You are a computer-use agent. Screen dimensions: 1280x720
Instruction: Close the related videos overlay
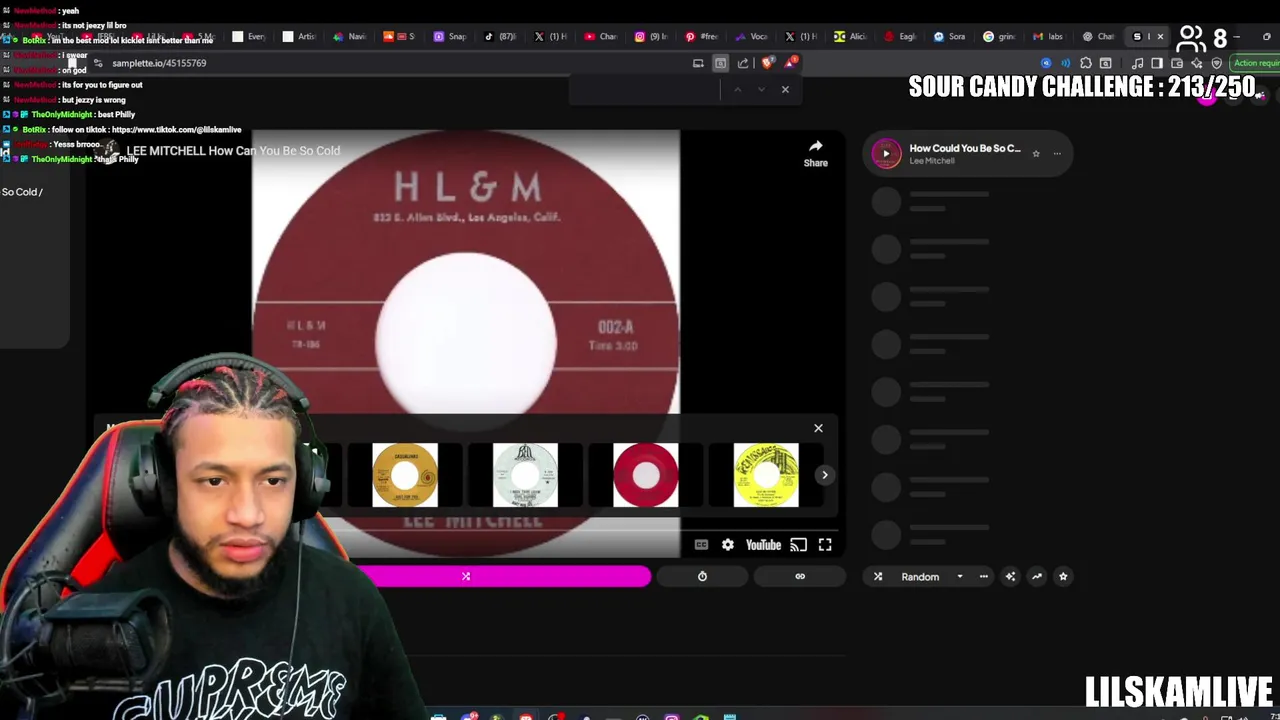coord(818,428)
